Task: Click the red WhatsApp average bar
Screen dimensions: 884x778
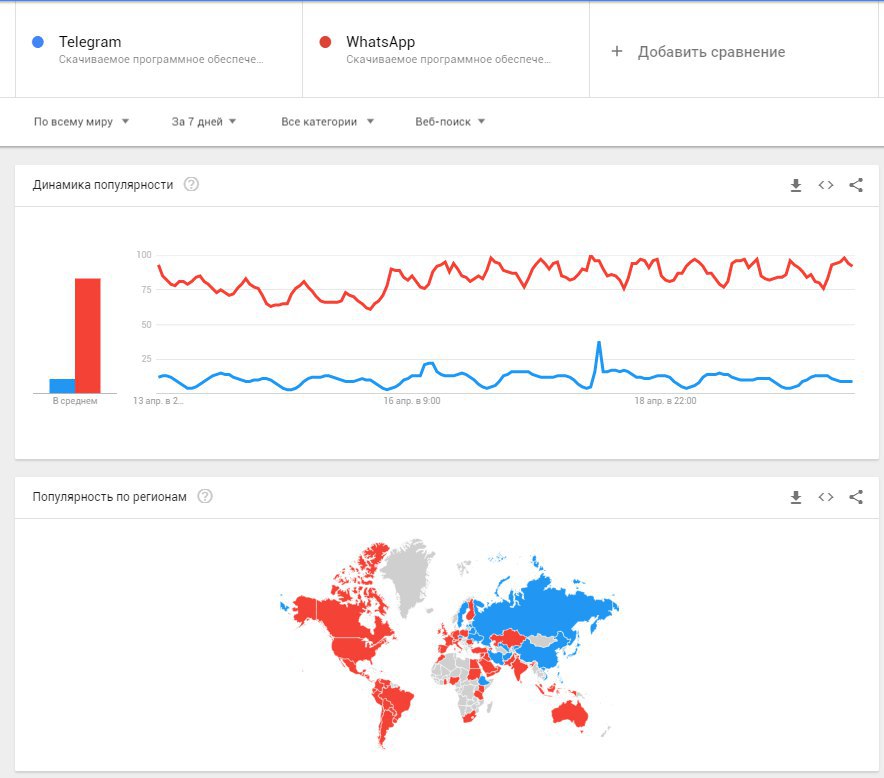Action: tap(88, 336)
